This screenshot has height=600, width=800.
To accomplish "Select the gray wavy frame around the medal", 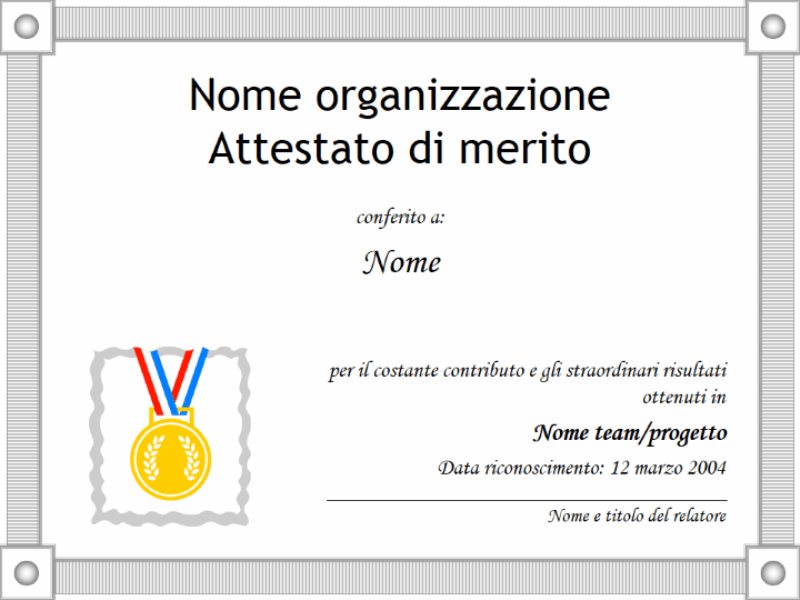I will (99, 440).
